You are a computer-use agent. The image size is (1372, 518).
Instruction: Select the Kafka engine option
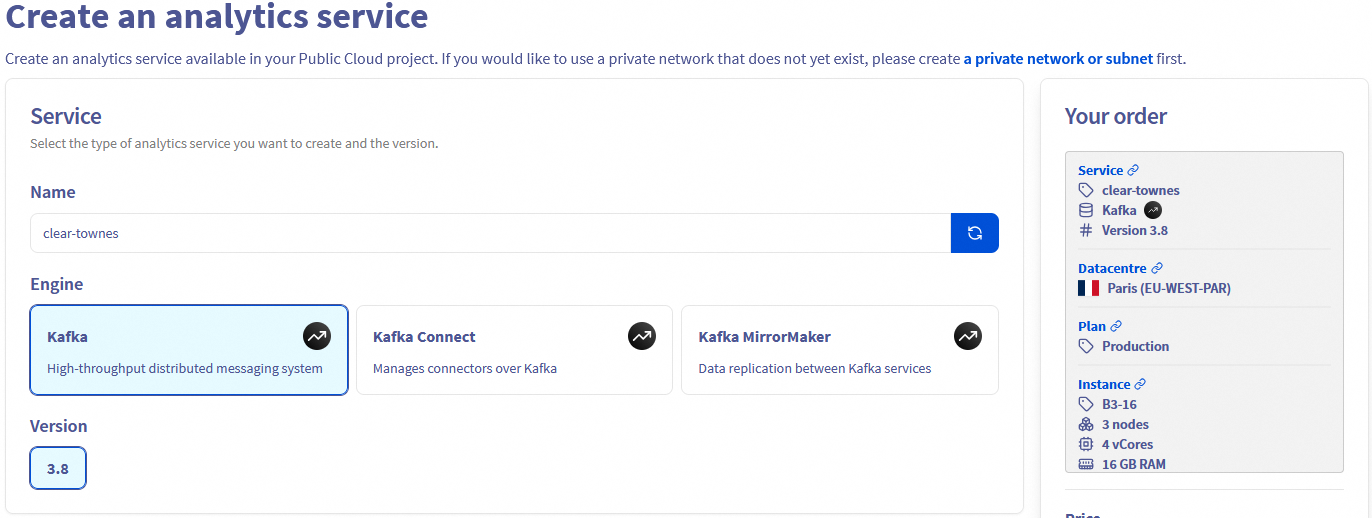pos(189,350)
